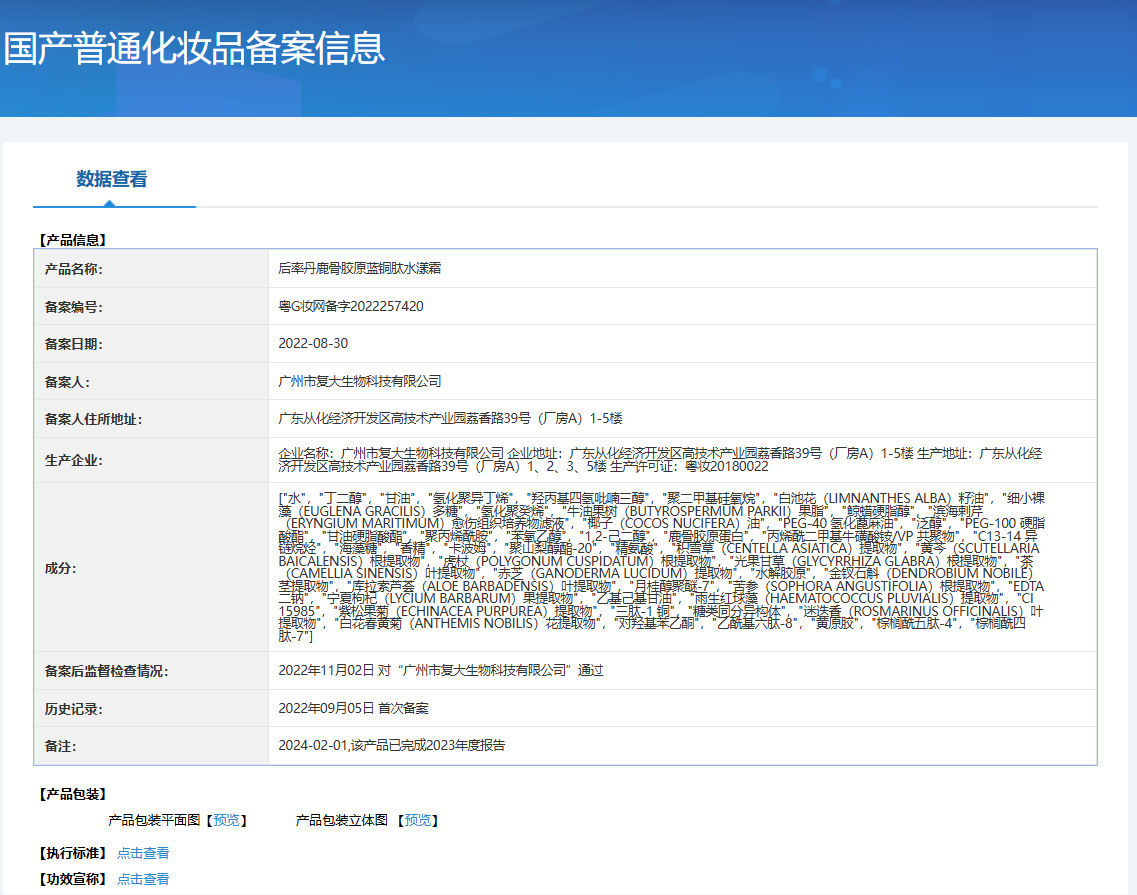This screenshot has height=895, width=1137.
Task: Open 点击查看 link for 功效宣称
Action: point(143,879)
